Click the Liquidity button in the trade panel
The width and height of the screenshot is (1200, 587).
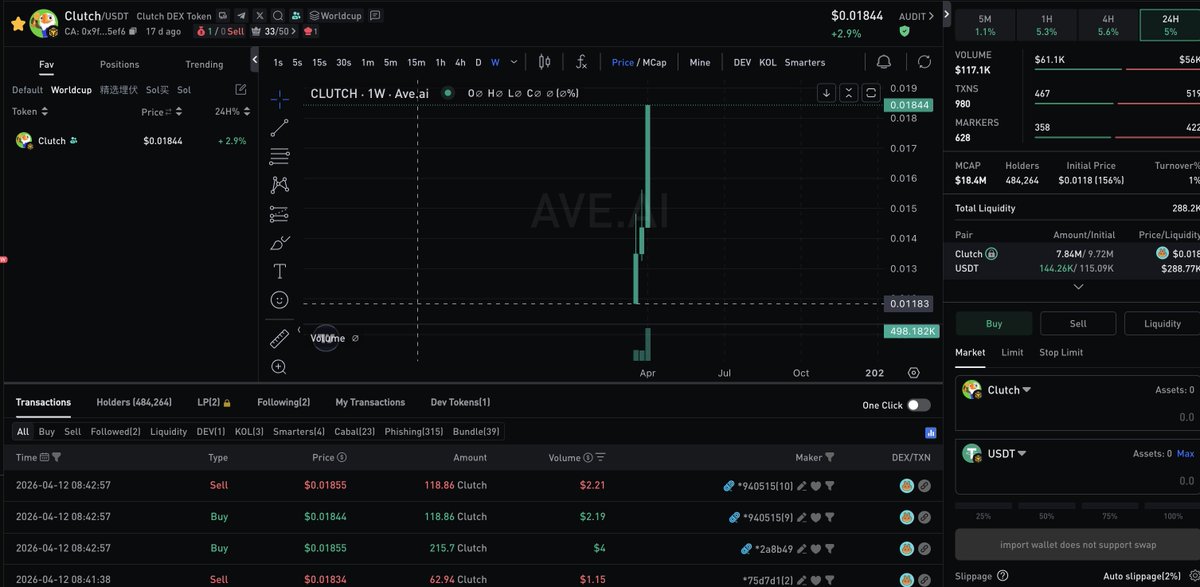coord(1162,324)
